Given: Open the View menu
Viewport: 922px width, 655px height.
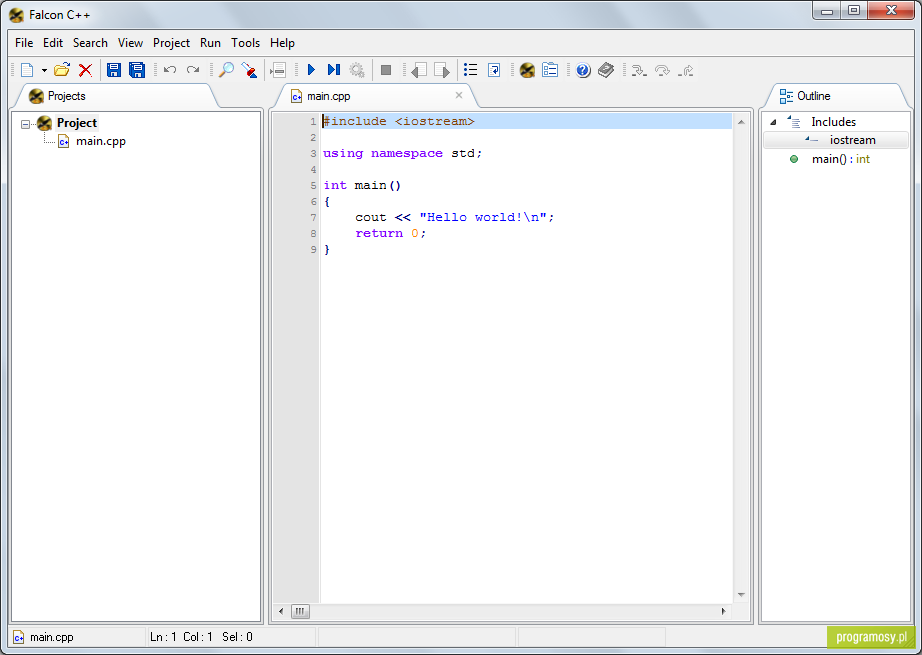Looking at the screenshot, I should coord(130,43).
